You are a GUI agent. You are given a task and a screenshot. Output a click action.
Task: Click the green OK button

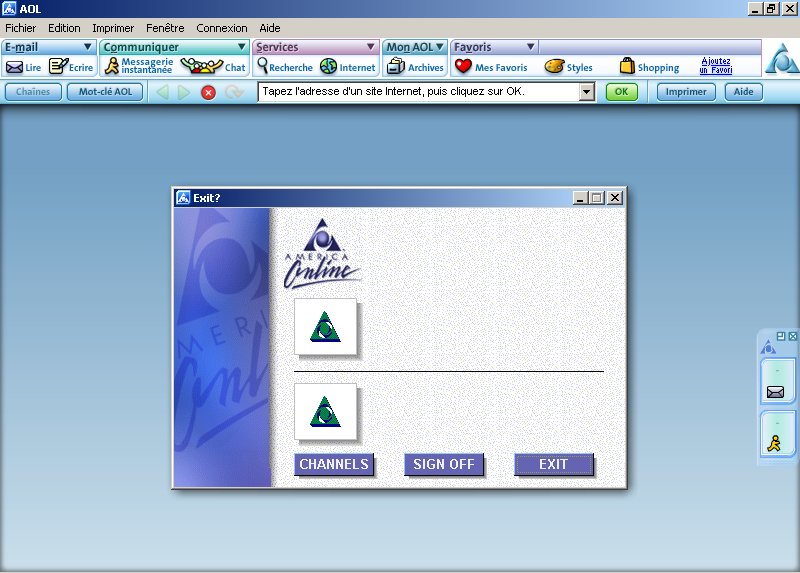coord(621,92)
